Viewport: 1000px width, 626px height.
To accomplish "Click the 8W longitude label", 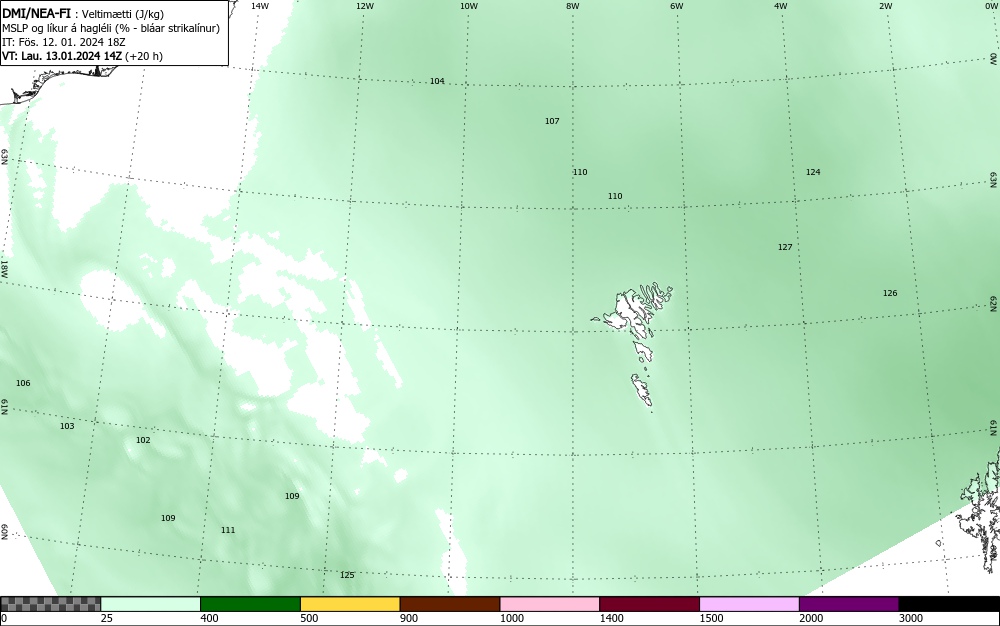I will tap(573, 6).
